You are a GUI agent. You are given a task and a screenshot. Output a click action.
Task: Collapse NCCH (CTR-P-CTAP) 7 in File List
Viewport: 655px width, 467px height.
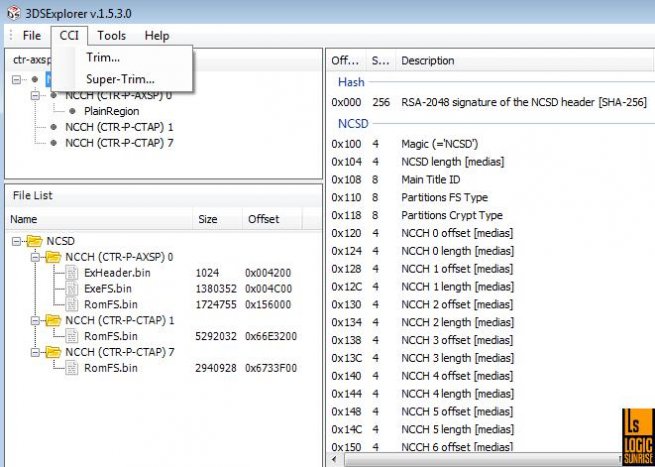36,352
